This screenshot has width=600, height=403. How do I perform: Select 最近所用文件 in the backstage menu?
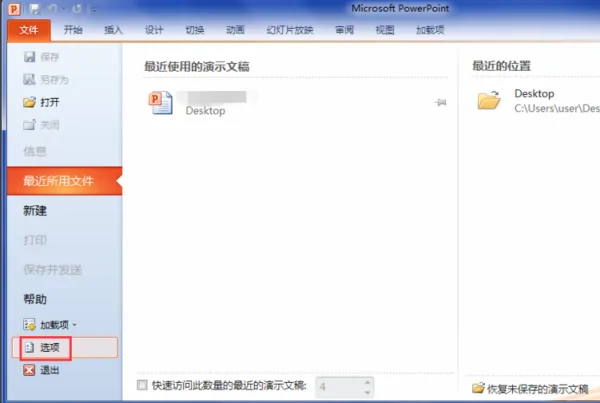[x=64, y=181]
